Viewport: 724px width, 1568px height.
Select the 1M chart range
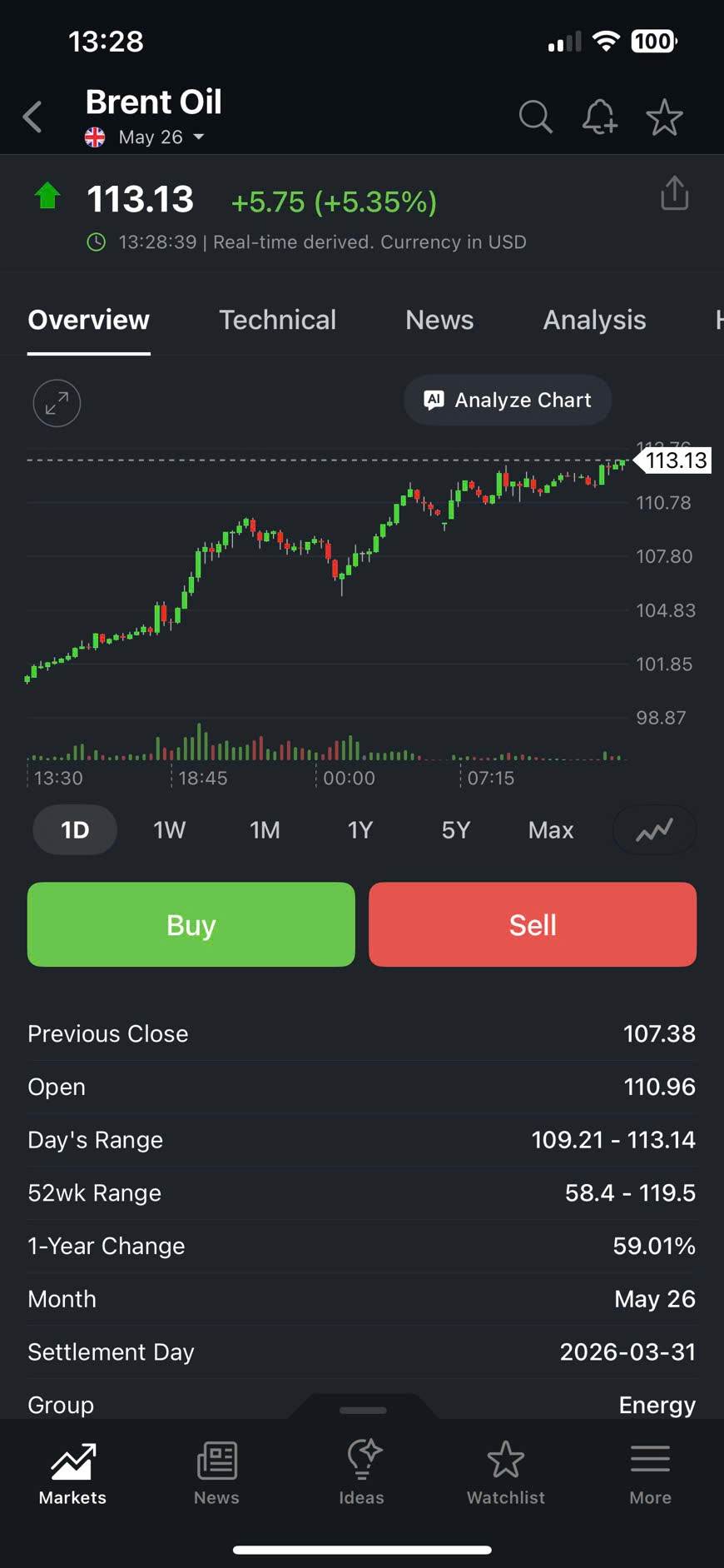tap(265, 830)
